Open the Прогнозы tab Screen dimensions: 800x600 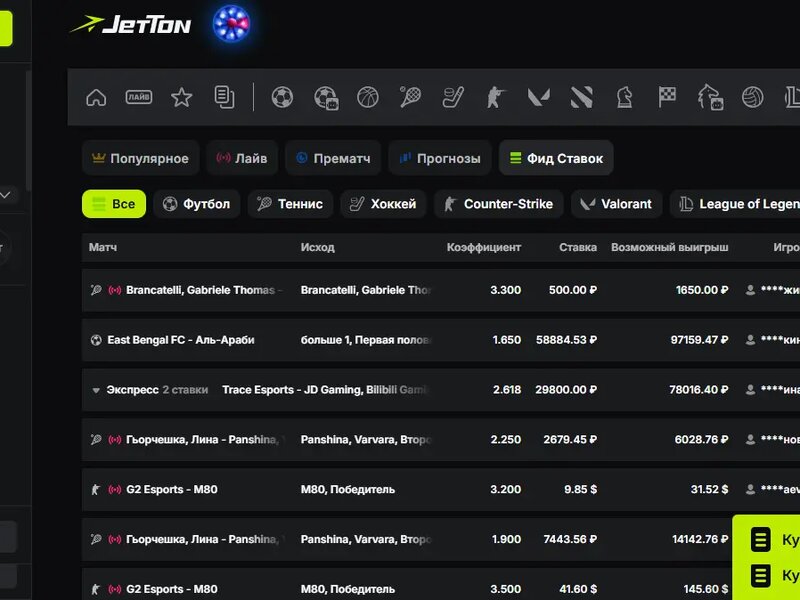click(440, 158)
